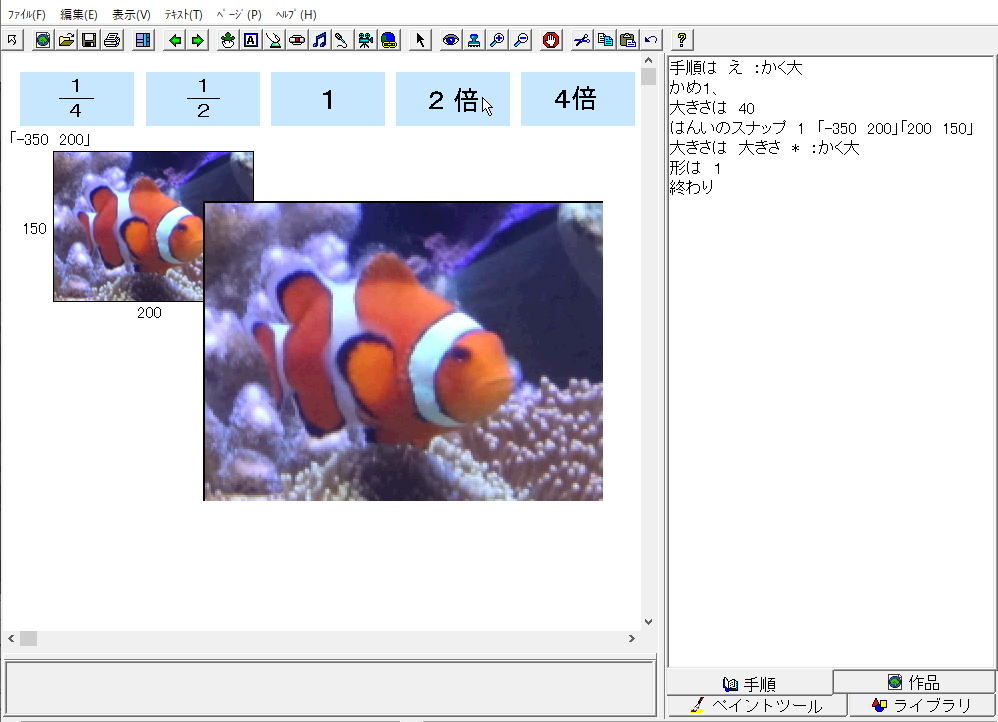Click the open folder icon in toolbar
998x722 pixels.
66,40
